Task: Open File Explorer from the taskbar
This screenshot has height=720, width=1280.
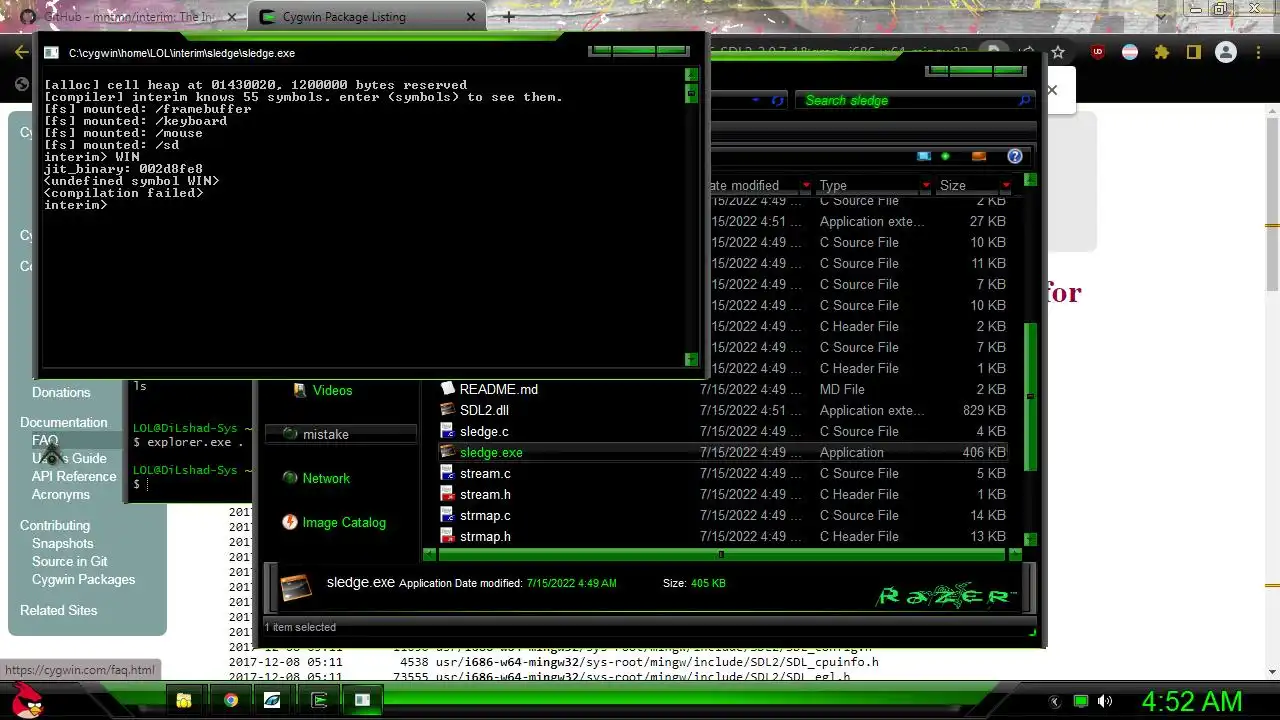Action: pos(184,700)
